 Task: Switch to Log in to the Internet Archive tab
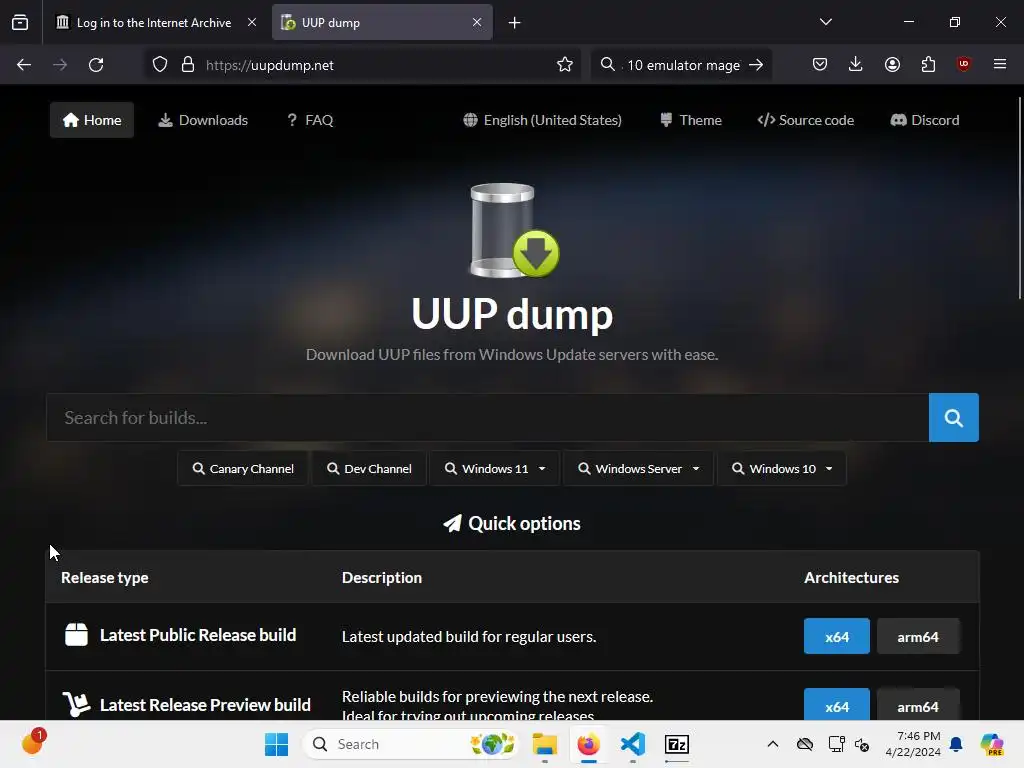coord(153,22)
